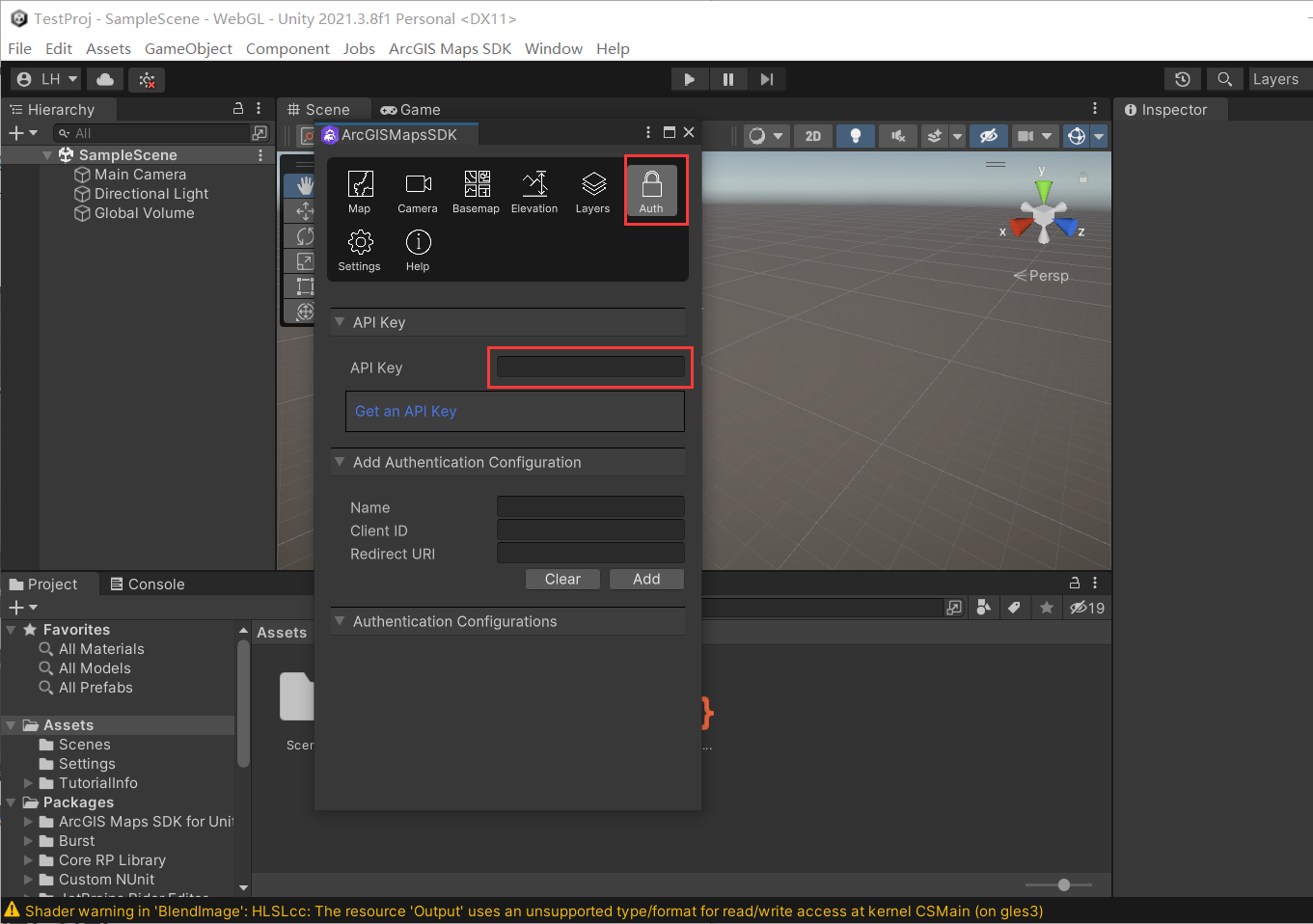The image size is (1313, 924).
Task: Expand TutorialInfo folder
Action: (x=29, y=783)
